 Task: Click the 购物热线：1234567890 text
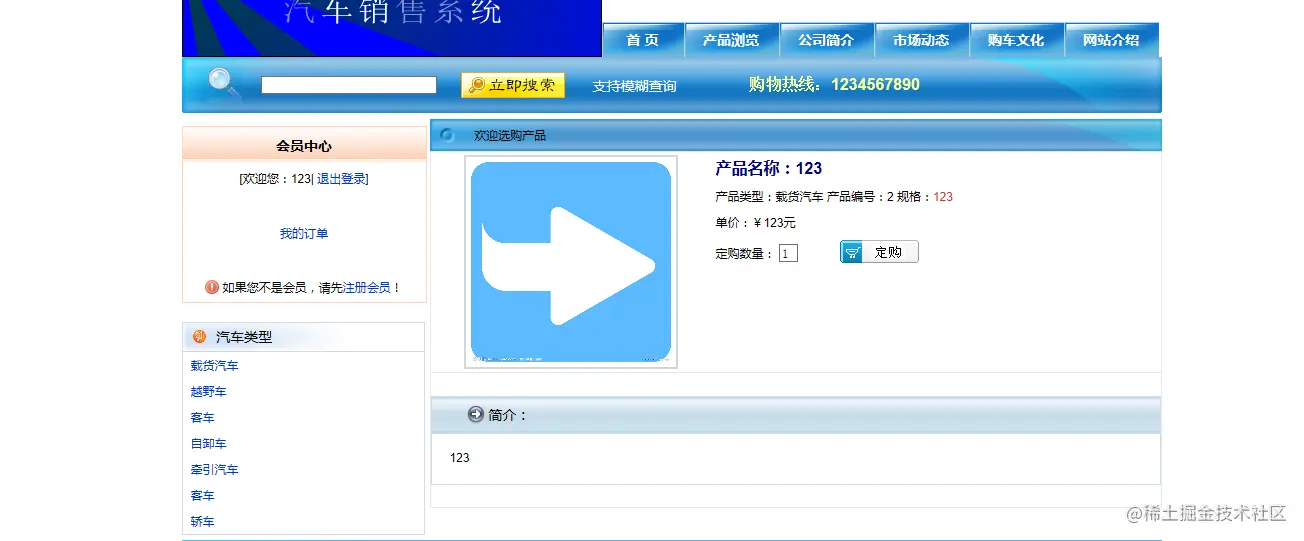coord(834,85)
